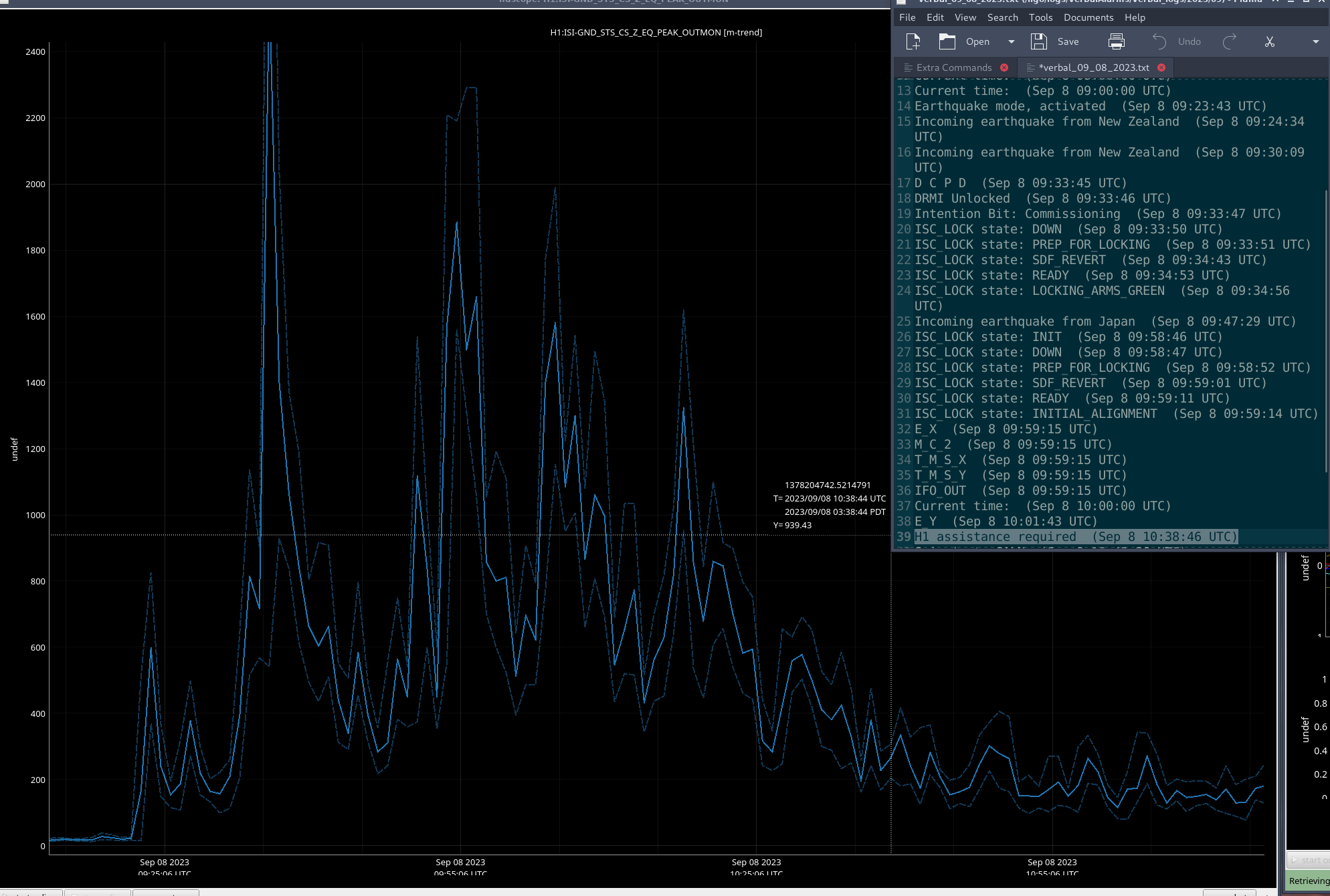Click the 2400 Y-axis tick label
Viewport: 1330px width, 896px height.
point(35,51)
